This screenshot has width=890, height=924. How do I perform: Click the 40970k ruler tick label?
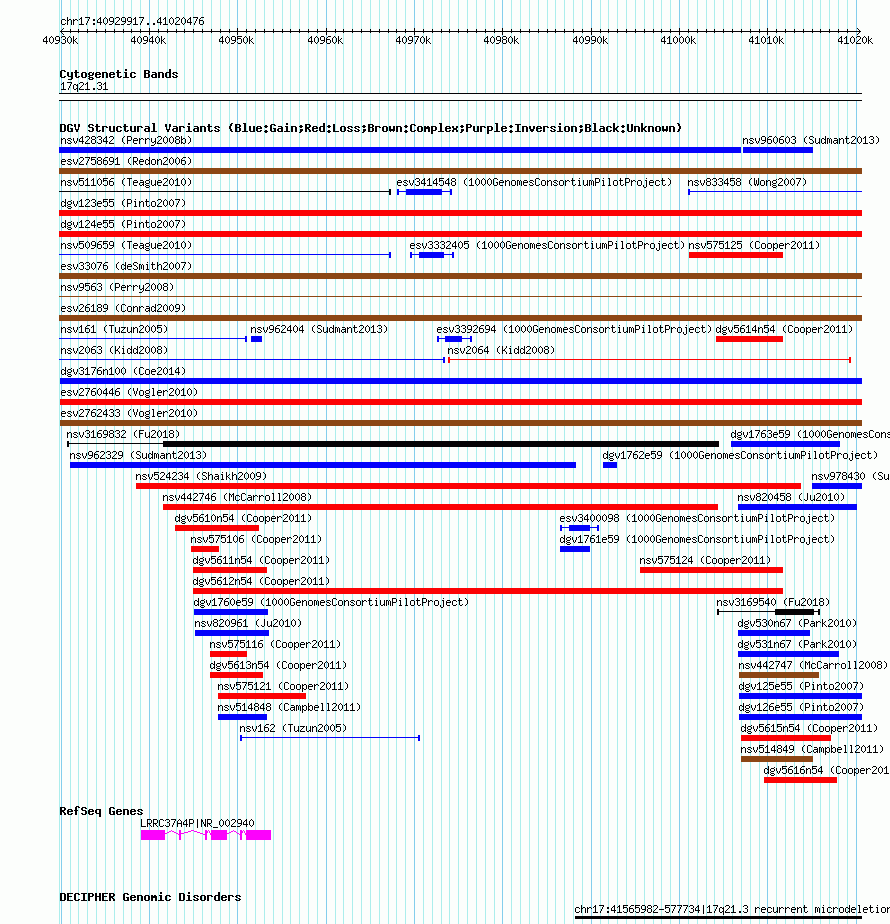point(413,40)
